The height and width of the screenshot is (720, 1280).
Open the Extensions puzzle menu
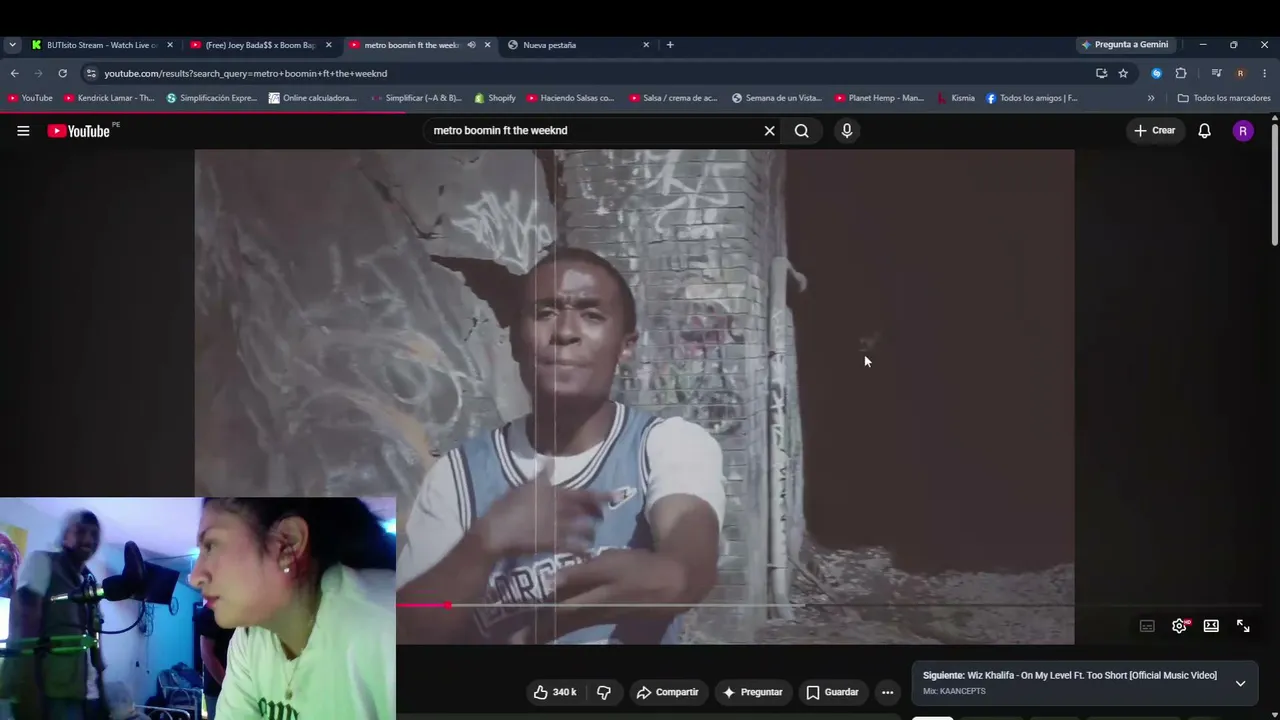tap(1181, 73)
